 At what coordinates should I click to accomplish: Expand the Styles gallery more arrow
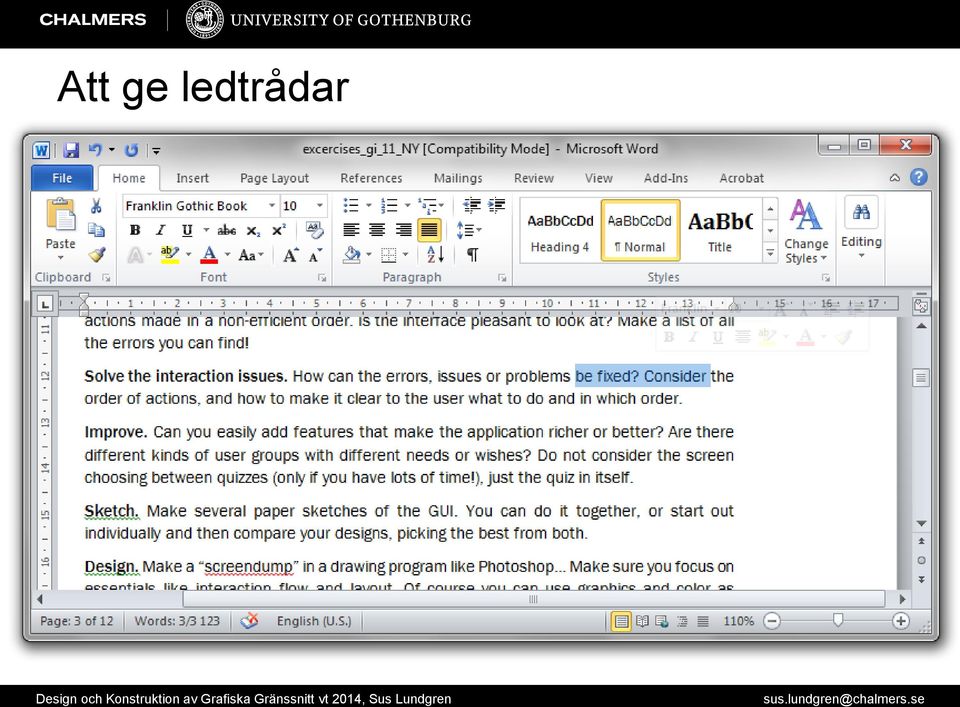[770, 252]
